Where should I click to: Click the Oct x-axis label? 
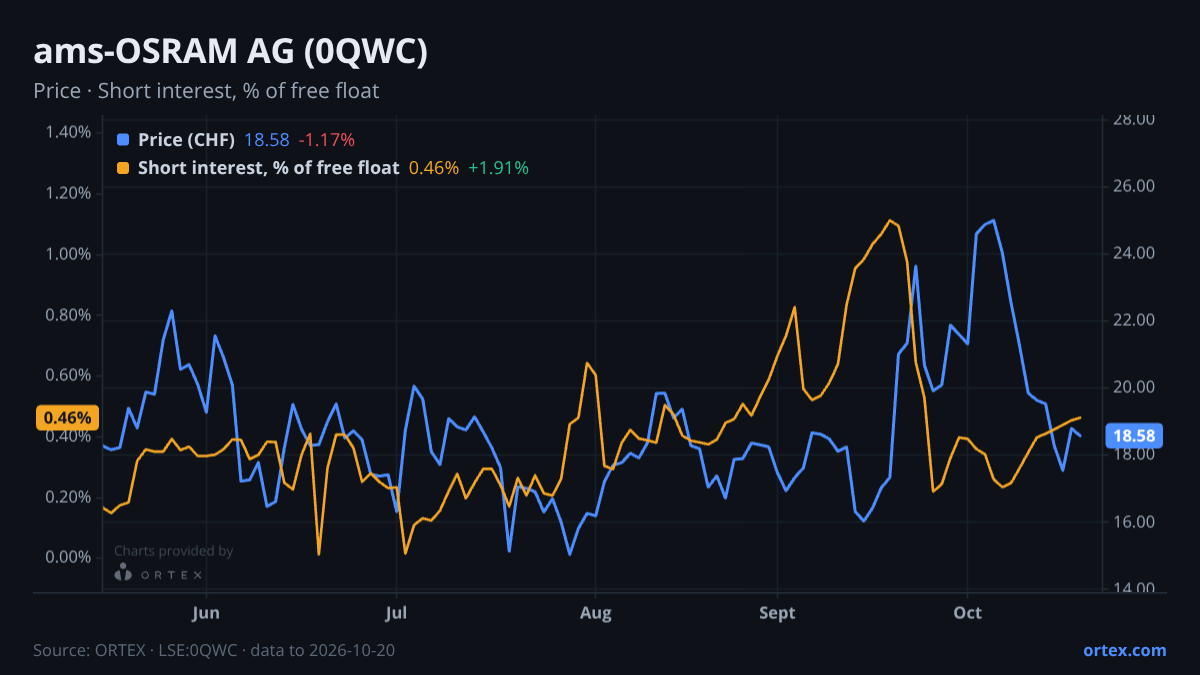[x=967, y=612]
